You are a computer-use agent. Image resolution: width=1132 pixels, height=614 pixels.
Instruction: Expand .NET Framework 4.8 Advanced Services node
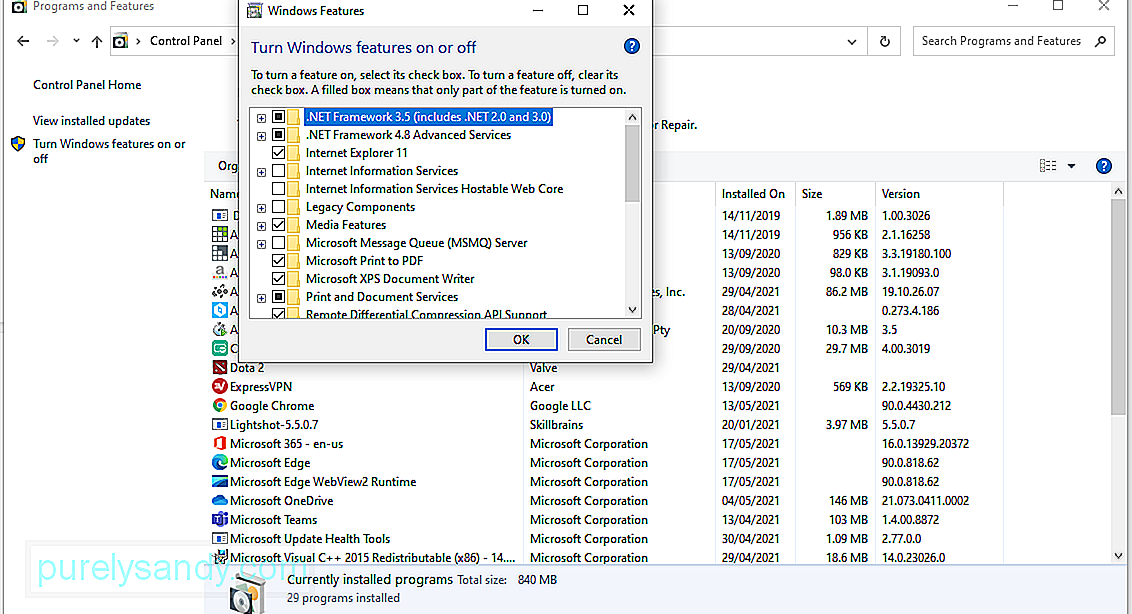261,136
